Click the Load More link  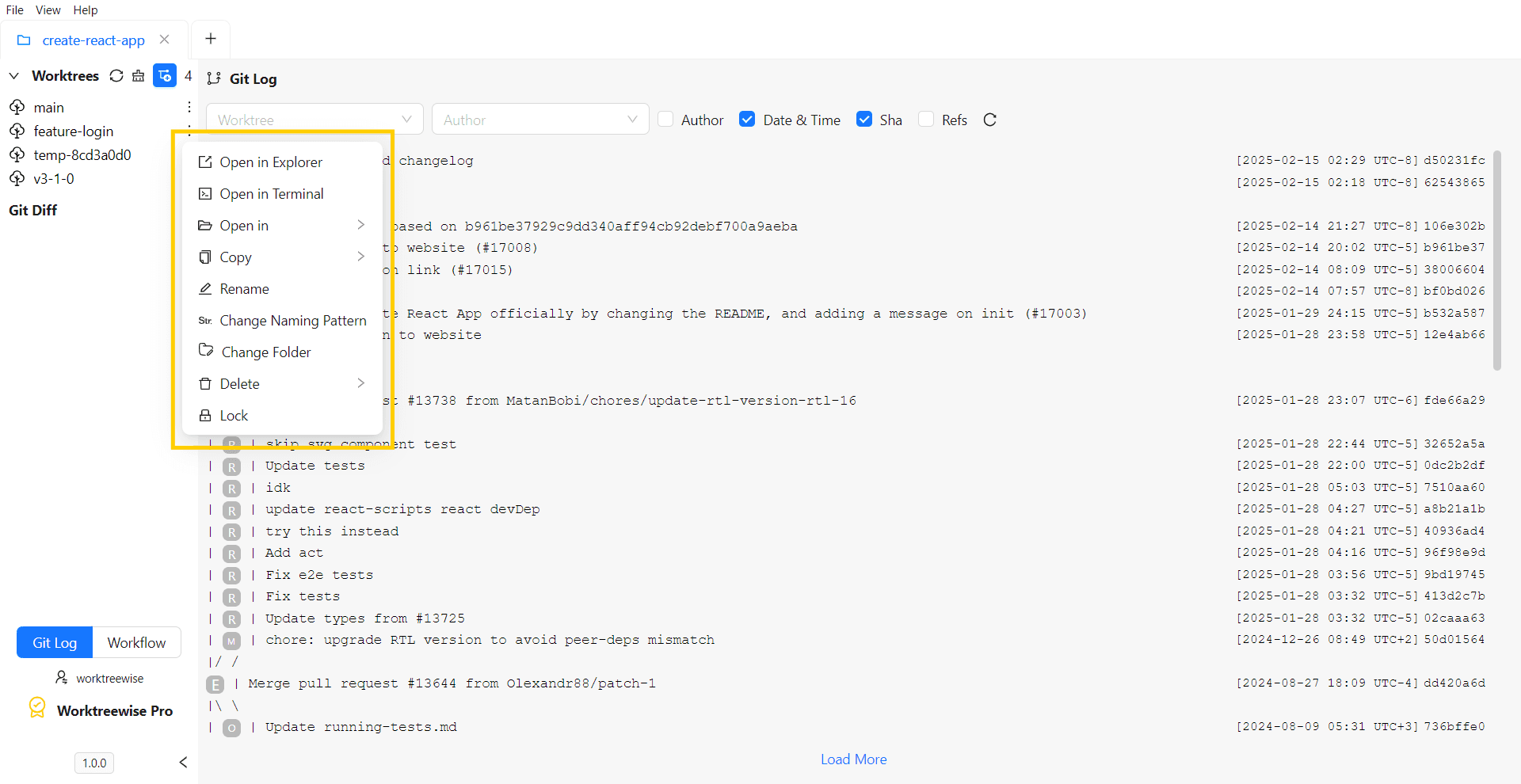[x=853, y=759]
